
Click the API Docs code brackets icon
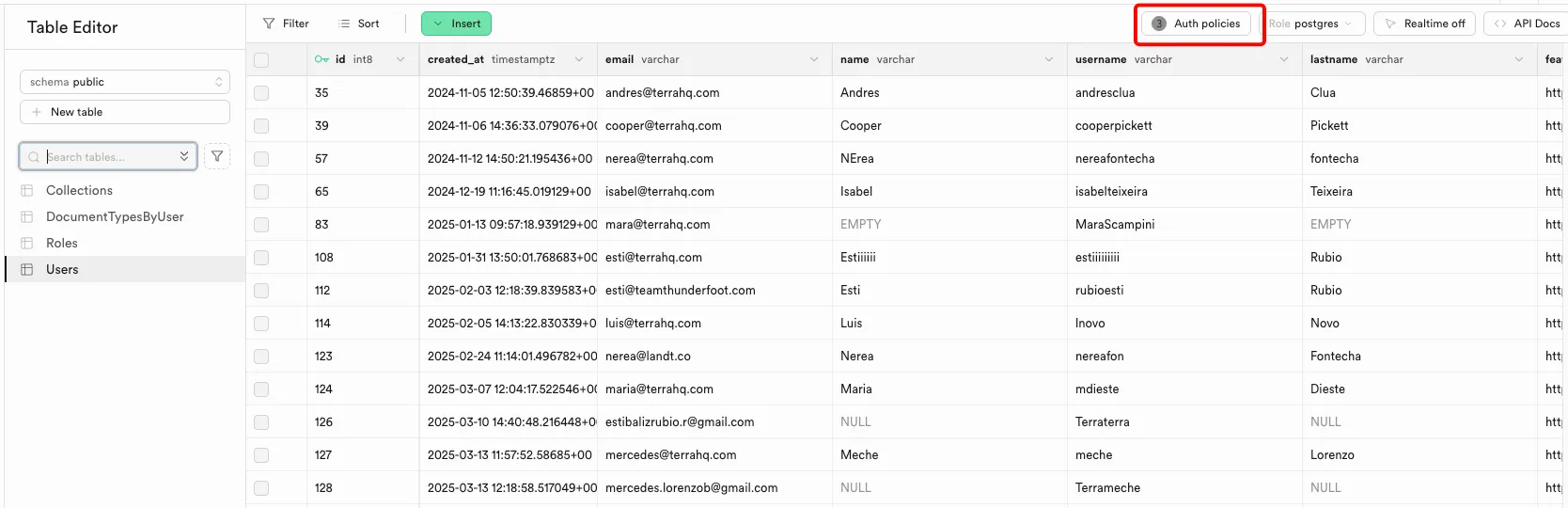point(1500,24)
